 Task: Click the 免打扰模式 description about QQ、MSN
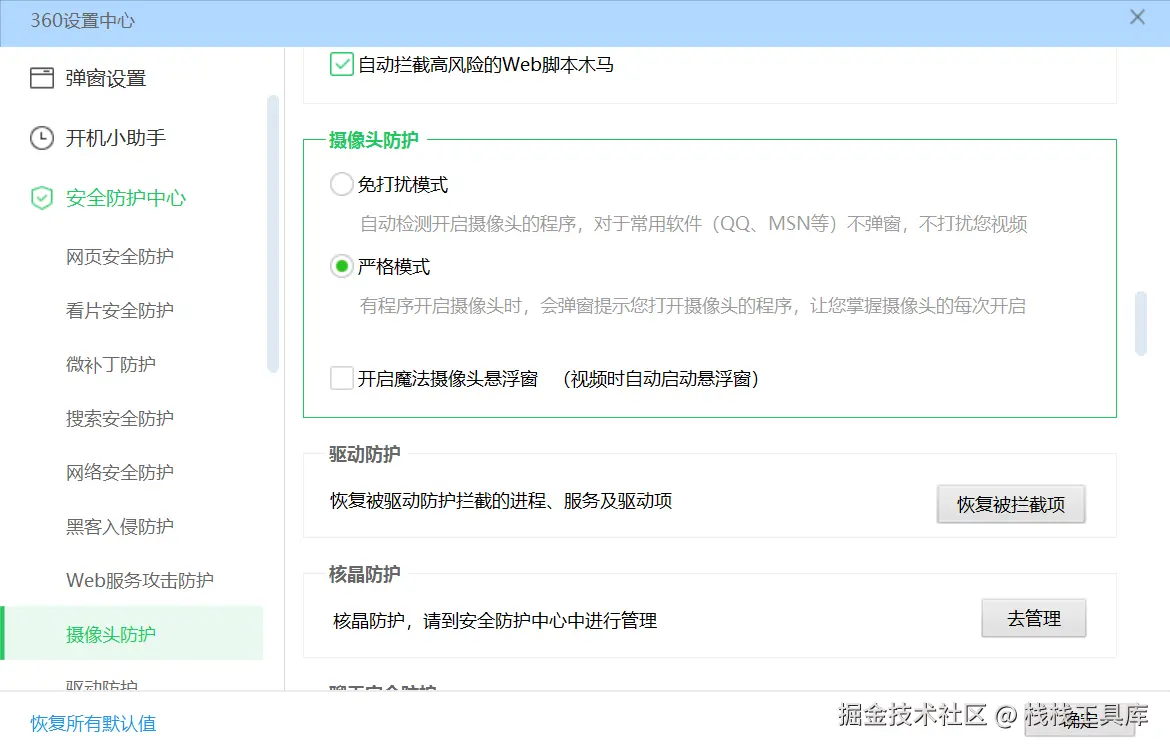coord(694,223)
